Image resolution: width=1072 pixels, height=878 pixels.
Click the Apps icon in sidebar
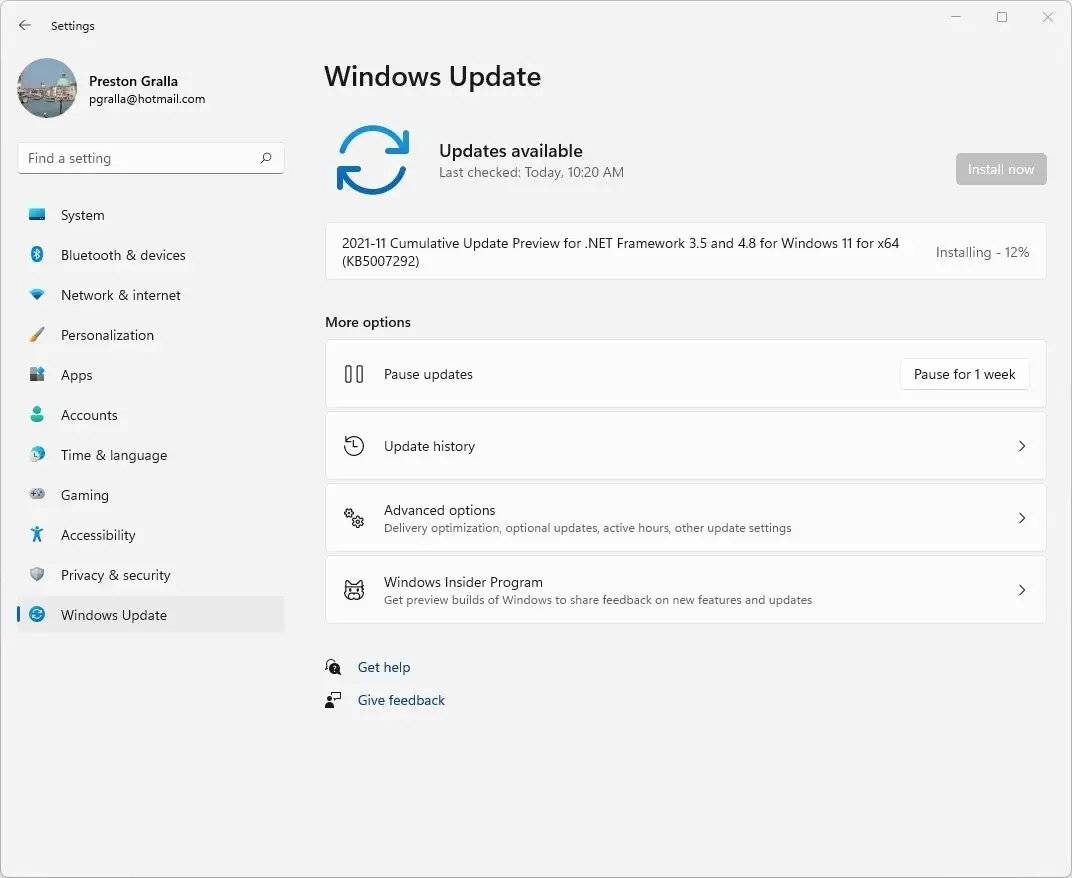coord(37,374)
